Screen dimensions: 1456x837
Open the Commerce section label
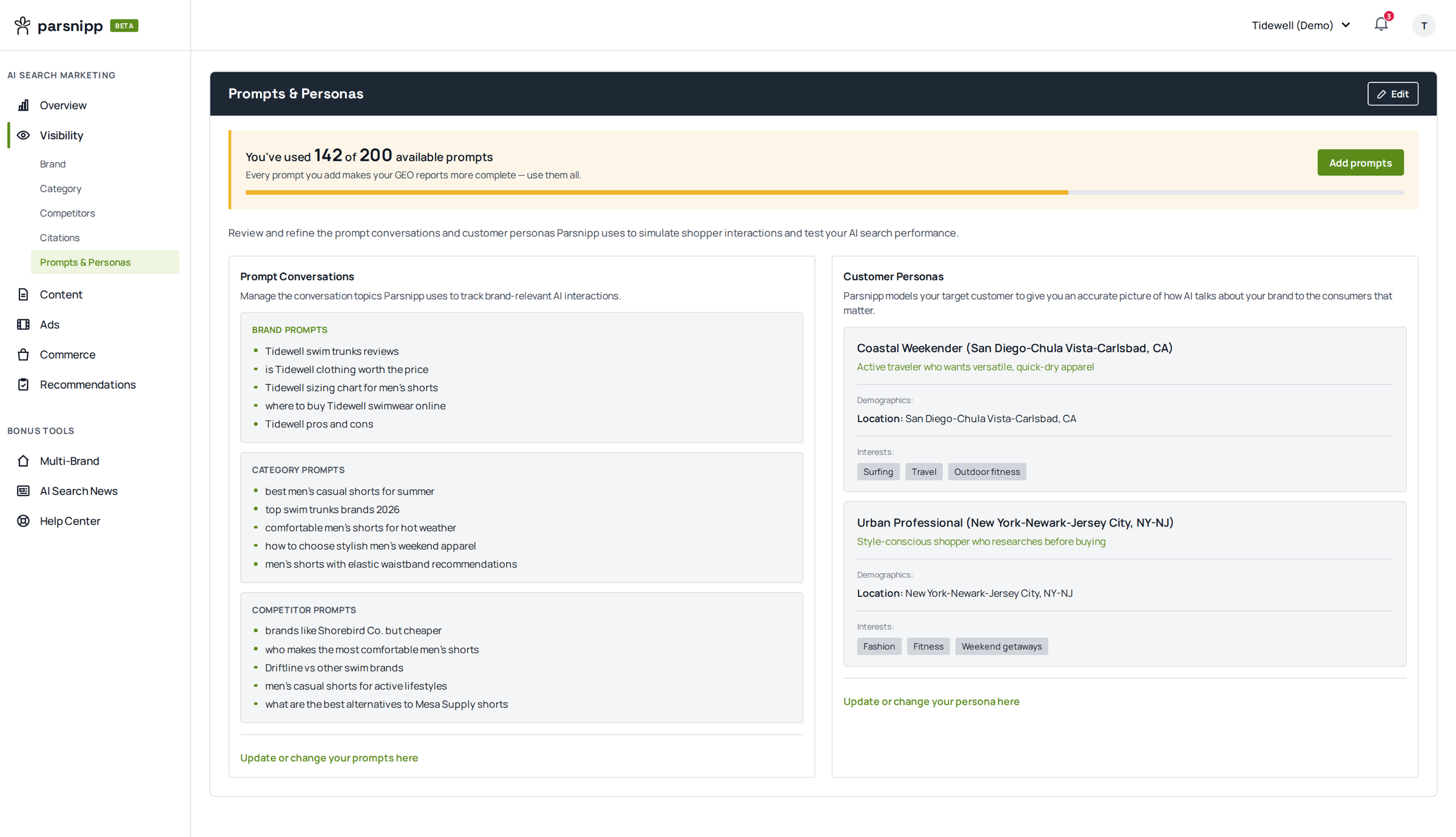(67, 355)
